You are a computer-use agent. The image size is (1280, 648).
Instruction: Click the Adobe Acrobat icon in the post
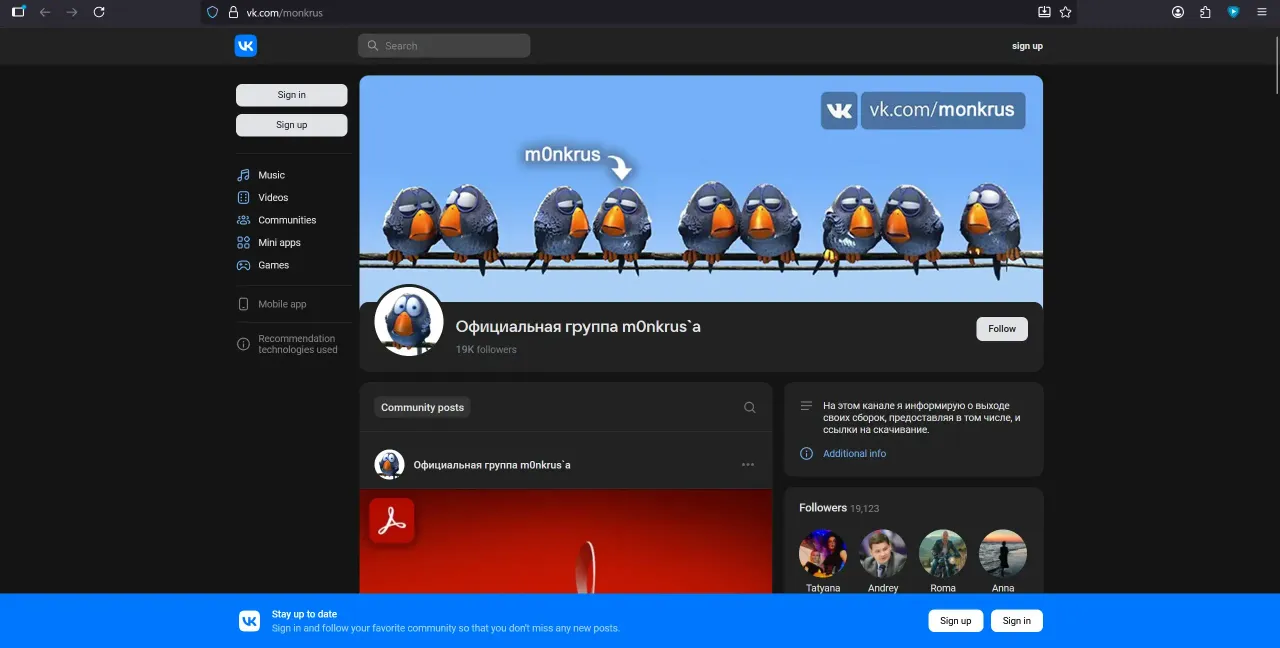click(392, 521)
